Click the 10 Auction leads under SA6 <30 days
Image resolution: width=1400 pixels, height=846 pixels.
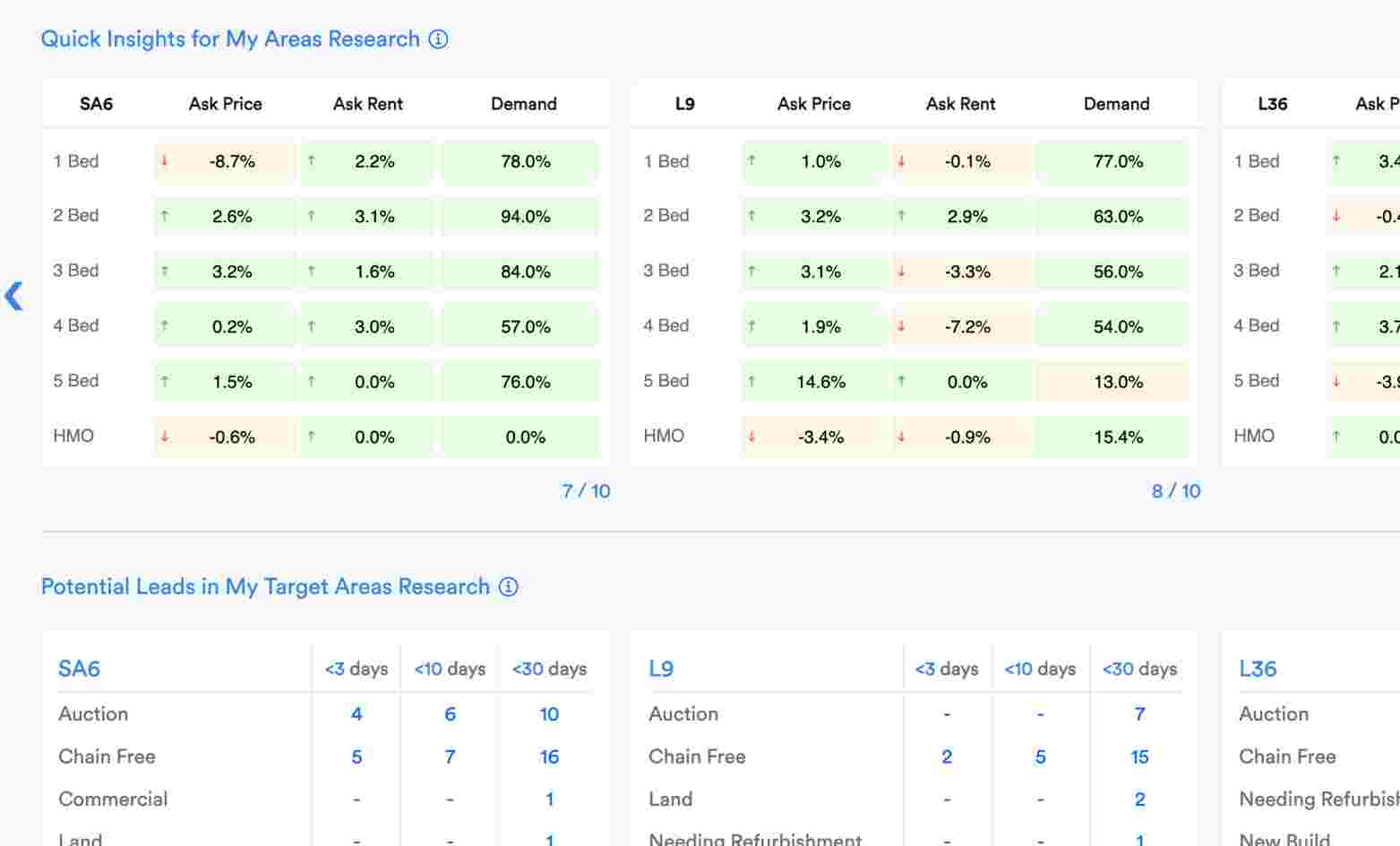(549, 714)
